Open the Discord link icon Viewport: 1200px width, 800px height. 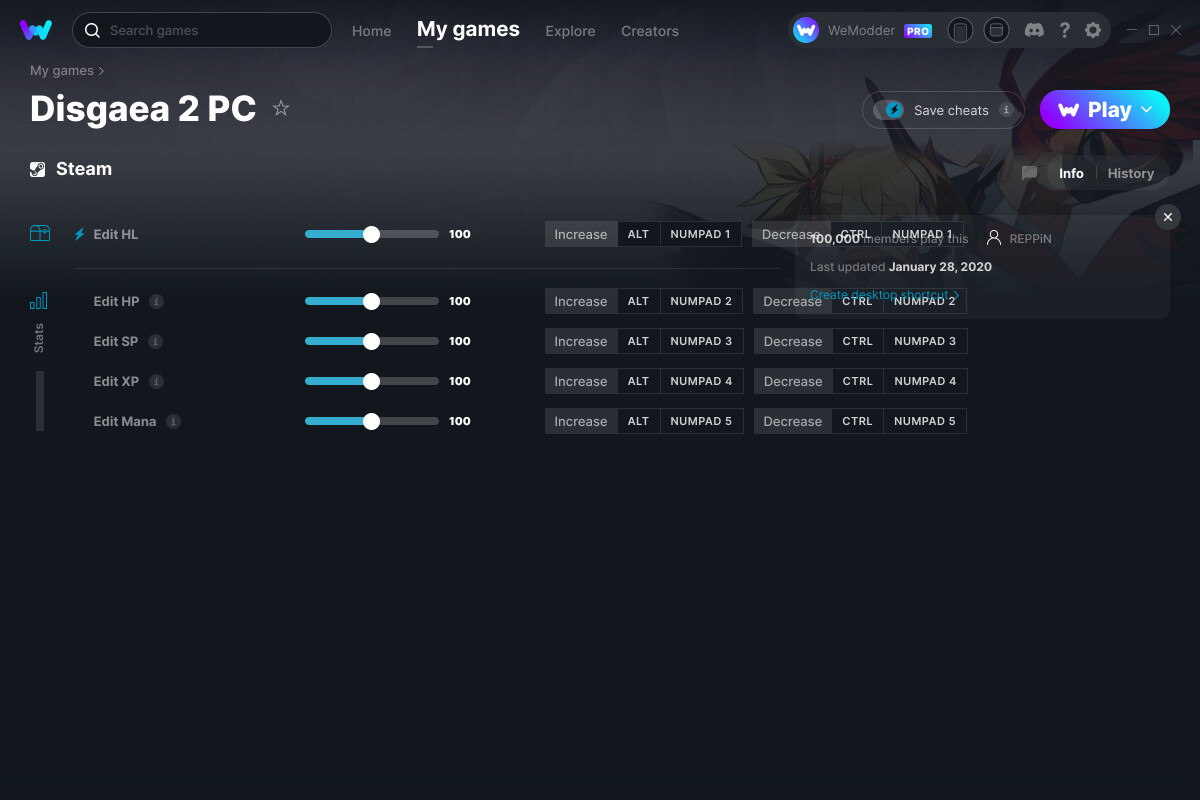coord(1035,30)
